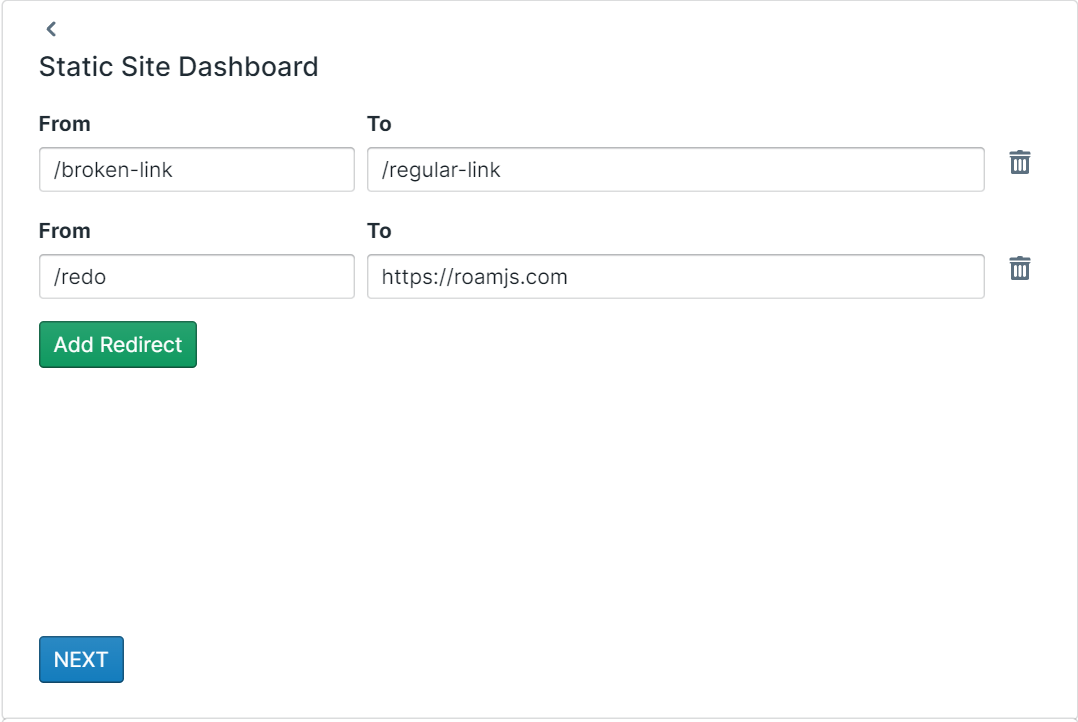Click the second From label
Viewport: 1078px width, 722px height.
65,231
